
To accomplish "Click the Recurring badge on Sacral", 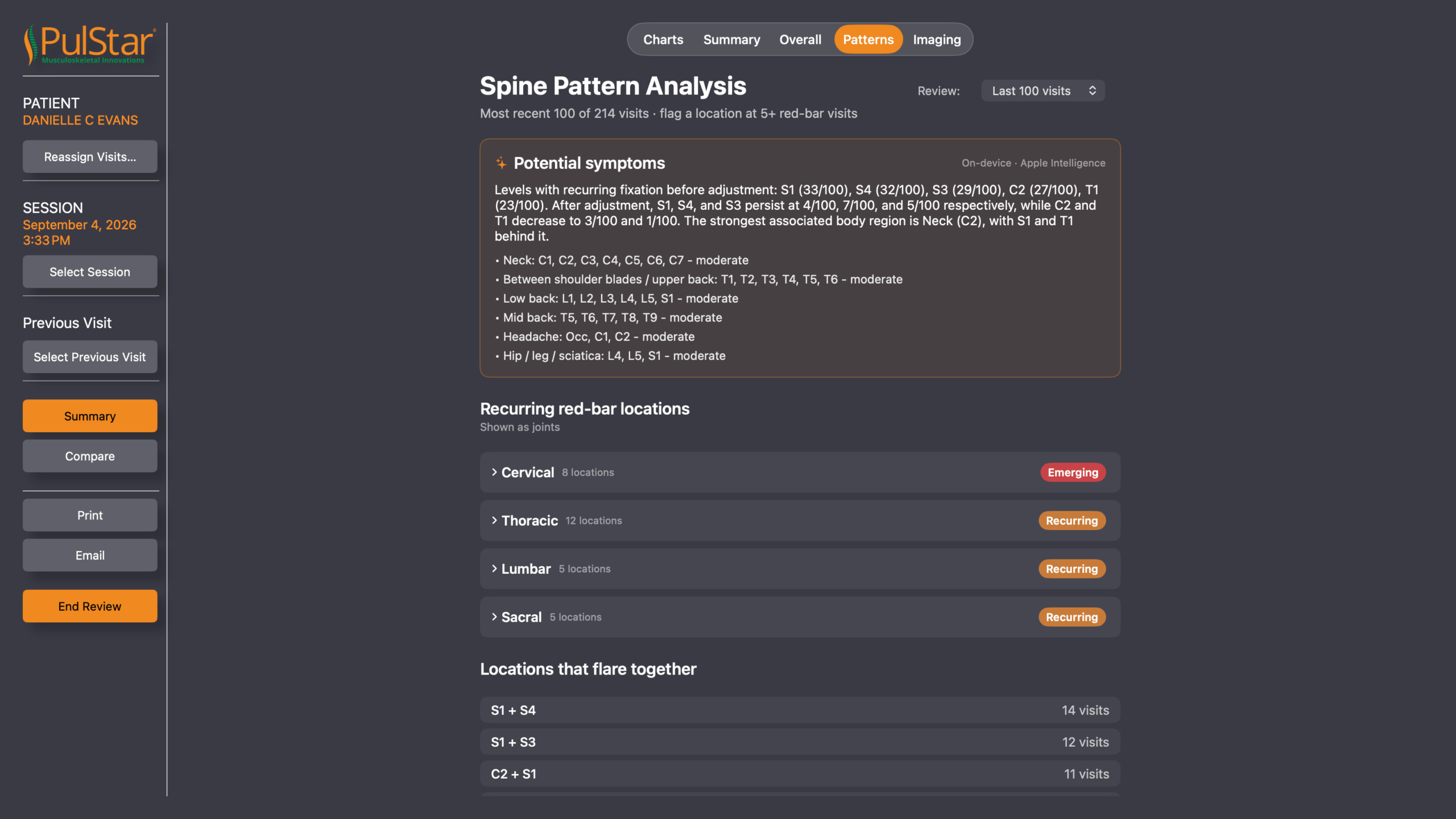I will [x=1072, y=617].
